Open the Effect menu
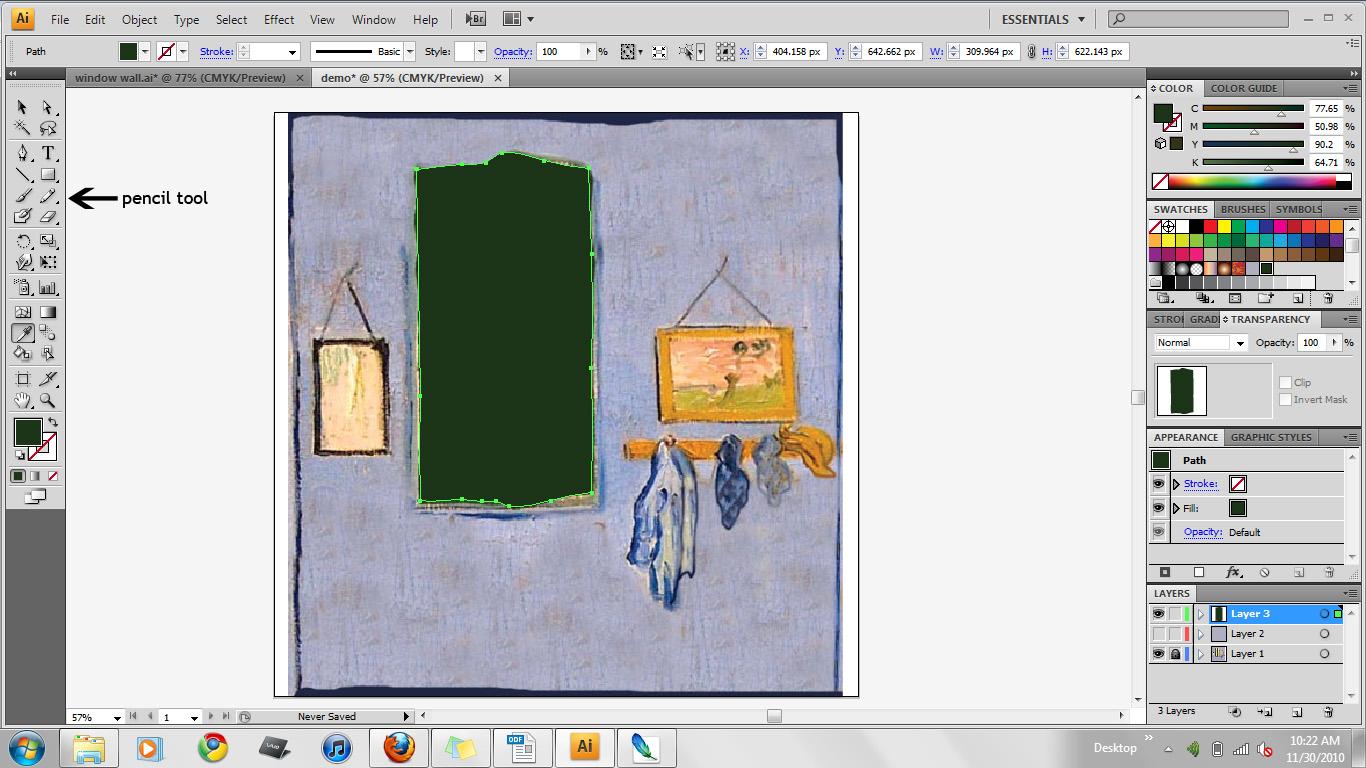 279,19
